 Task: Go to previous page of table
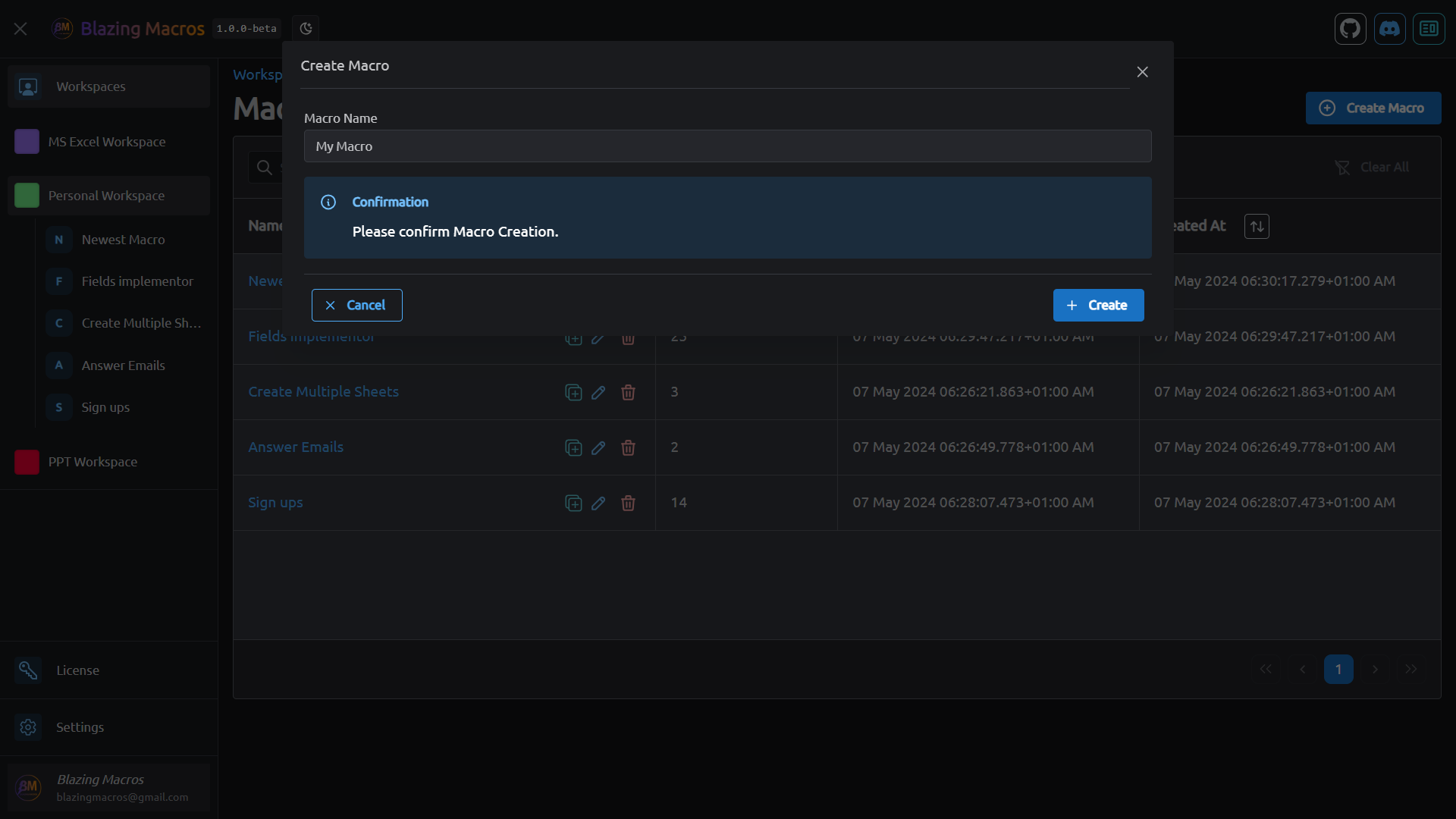[x=1302, y=670]
